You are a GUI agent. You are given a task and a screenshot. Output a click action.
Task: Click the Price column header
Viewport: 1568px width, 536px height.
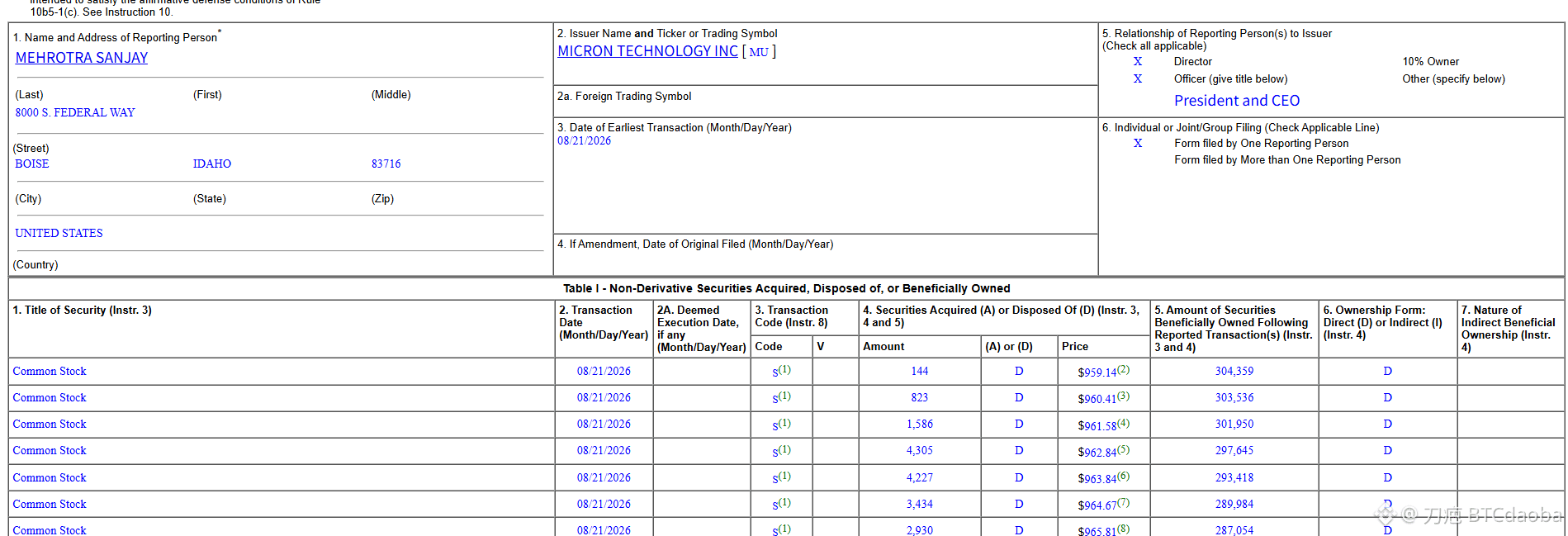coord(1075,347)
